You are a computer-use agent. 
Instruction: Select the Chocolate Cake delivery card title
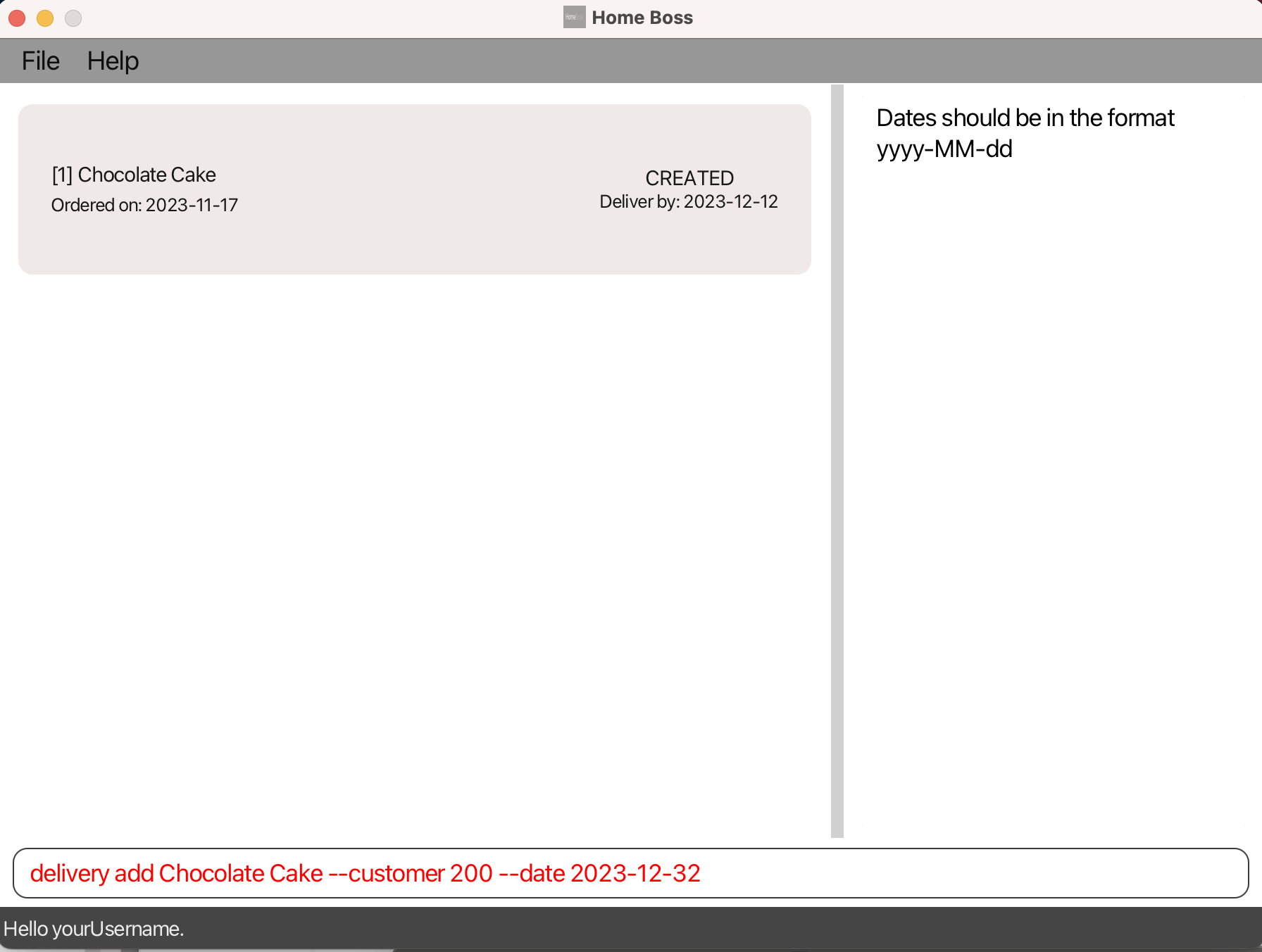click(134, 175)
